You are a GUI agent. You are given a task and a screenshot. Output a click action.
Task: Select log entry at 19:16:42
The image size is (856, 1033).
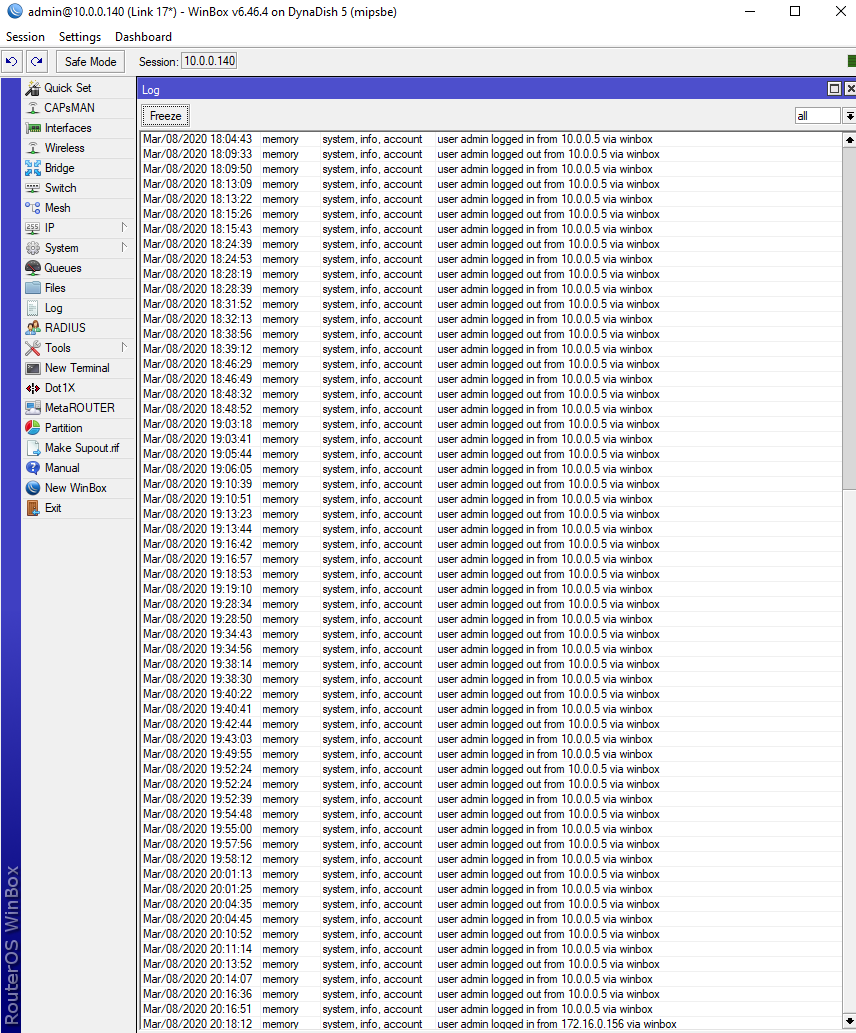[x=491, y=544]
